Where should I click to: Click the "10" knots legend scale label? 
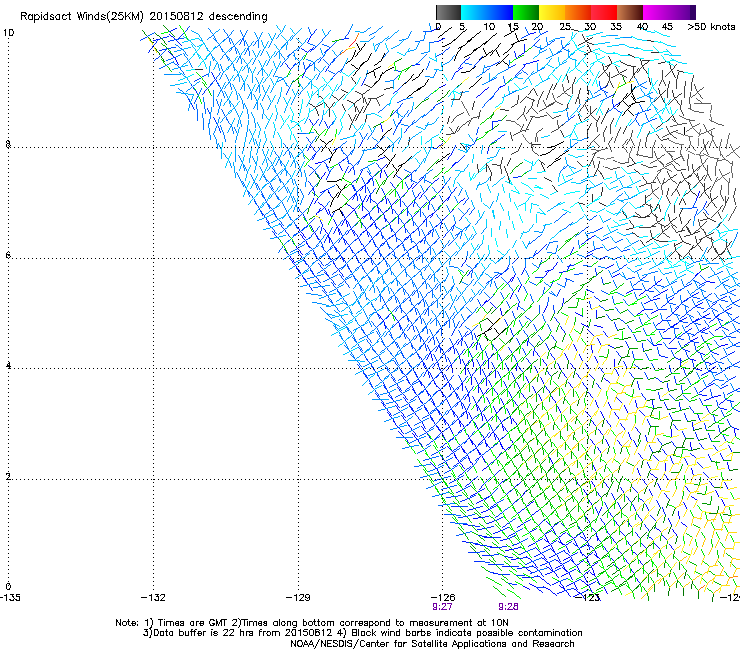489,26
